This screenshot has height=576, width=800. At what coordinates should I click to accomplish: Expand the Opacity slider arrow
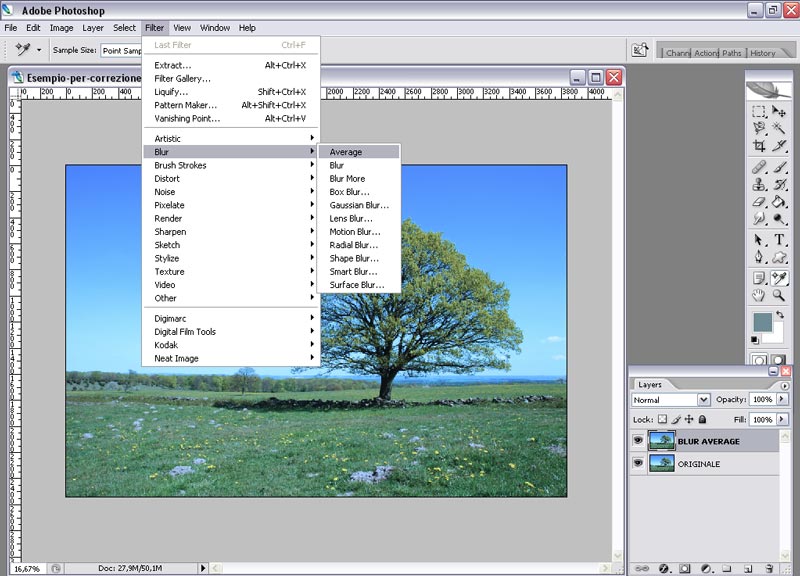[782, 400]
